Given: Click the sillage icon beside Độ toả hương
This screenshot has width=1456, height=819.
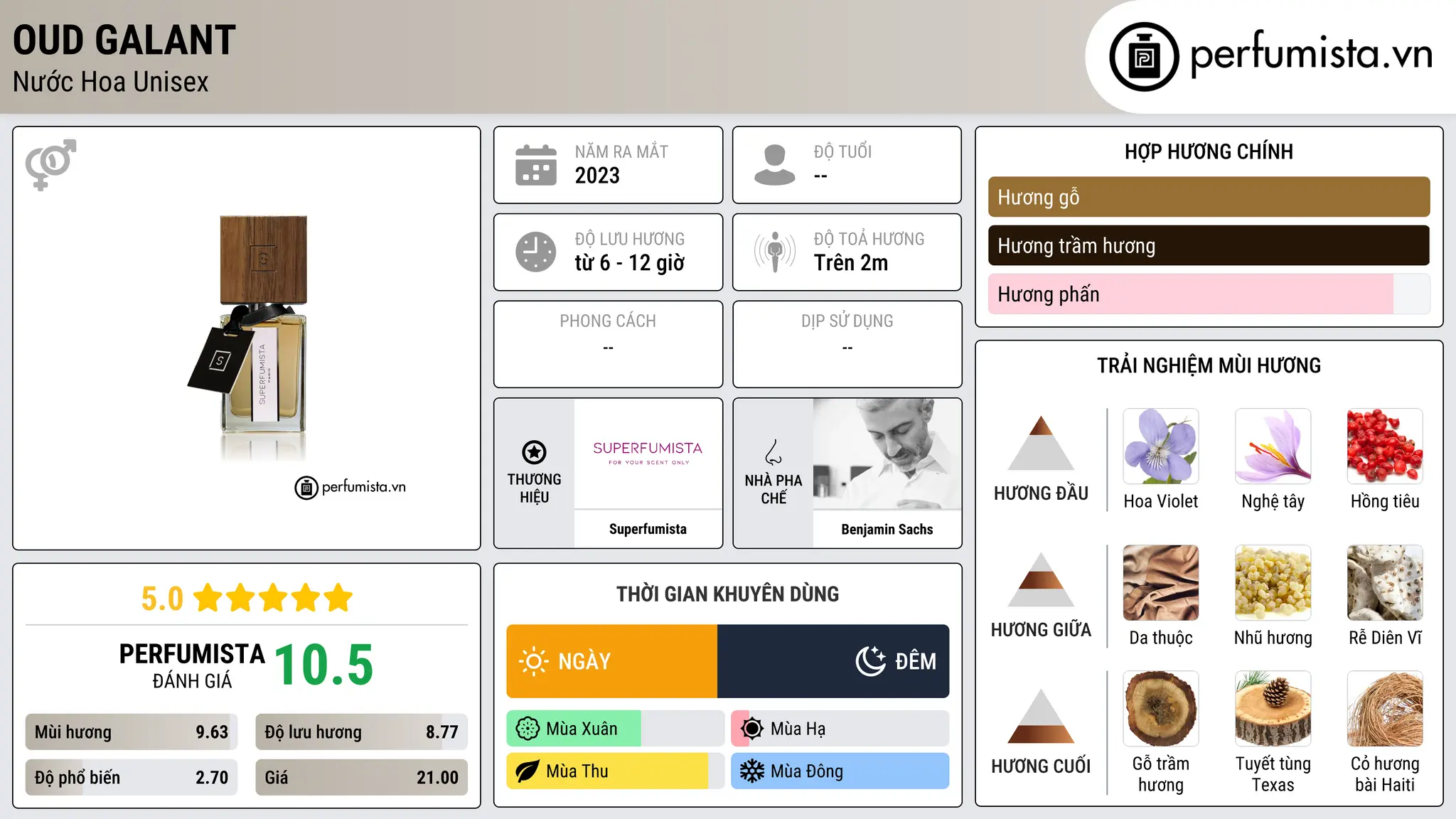Looking at the screenshot, I should [775, 252].
